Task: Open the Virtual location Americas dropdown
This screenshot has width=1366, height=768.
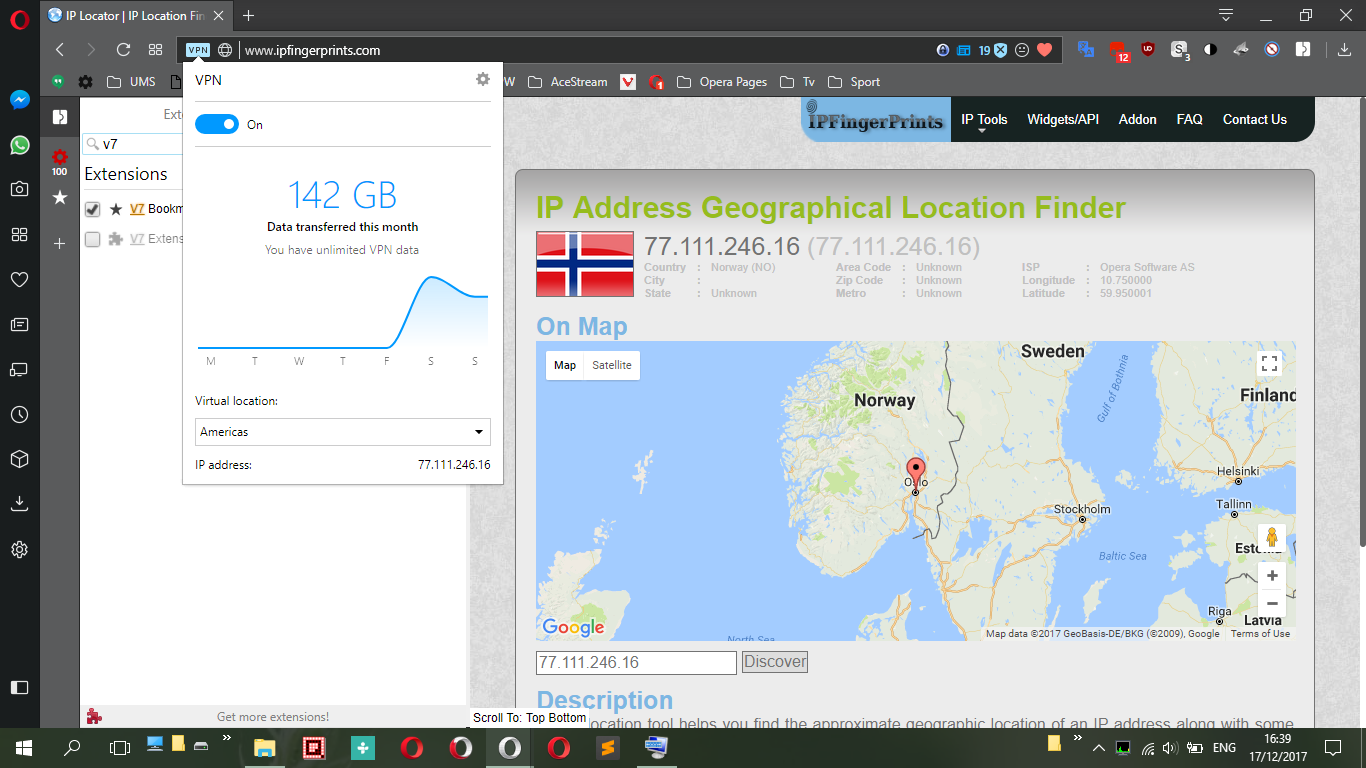Action: pyautogui.click(x=343, y=432)
